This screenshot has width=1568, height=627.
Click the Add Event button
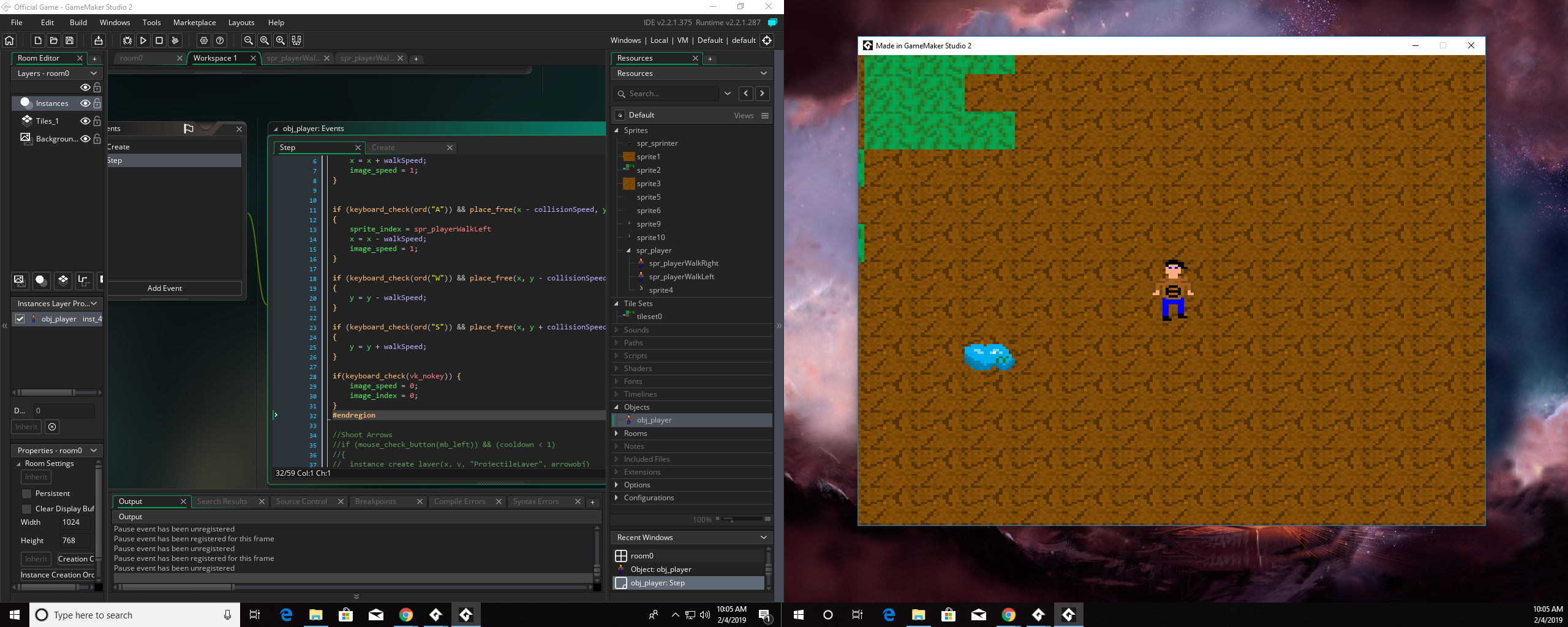(x=164, y=288)
